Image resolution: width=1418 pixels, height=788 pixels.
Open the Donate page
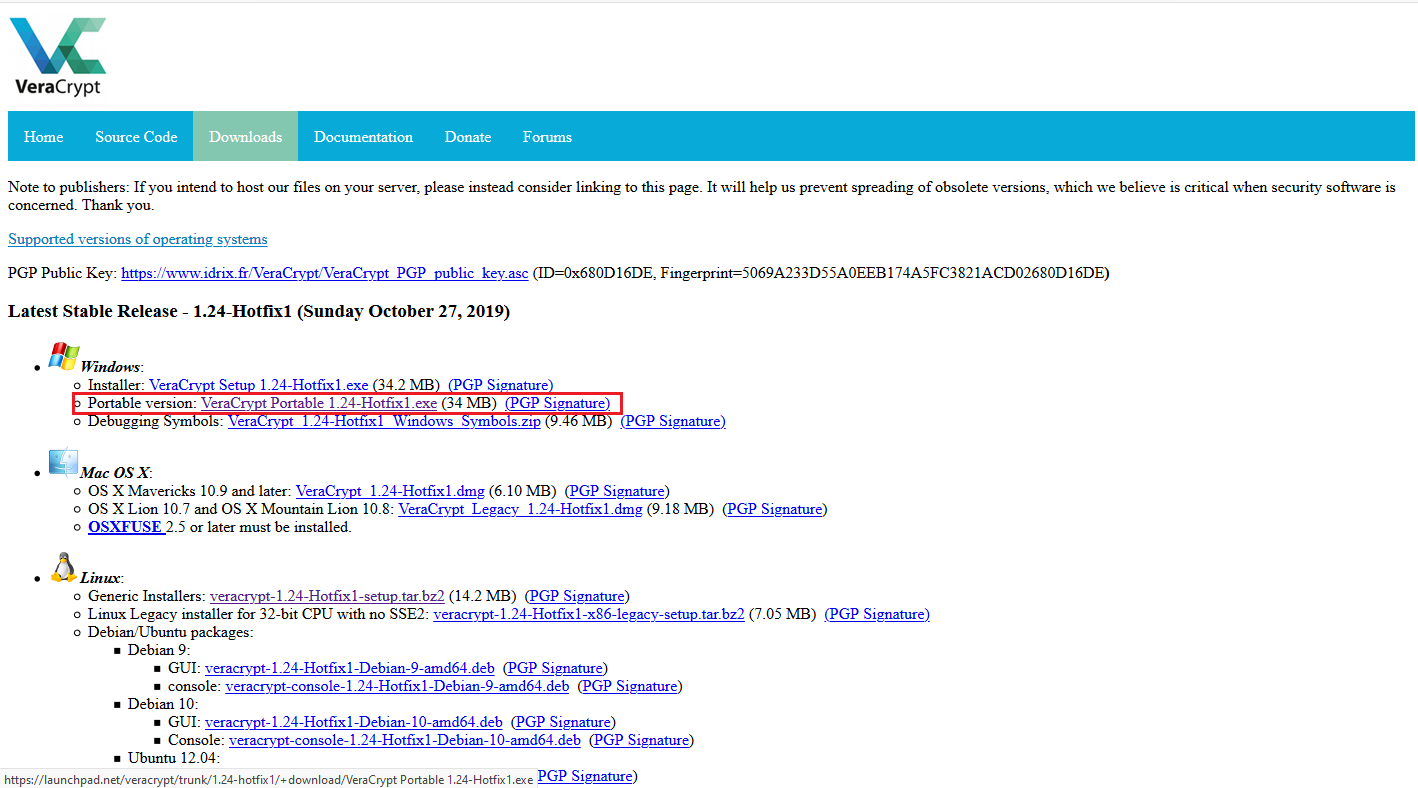tap(468, 137)
